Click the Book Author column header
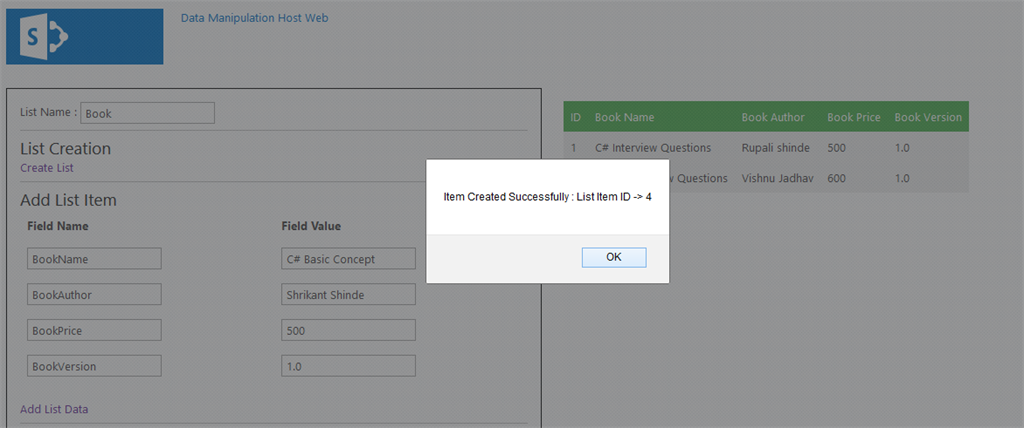 773,117
